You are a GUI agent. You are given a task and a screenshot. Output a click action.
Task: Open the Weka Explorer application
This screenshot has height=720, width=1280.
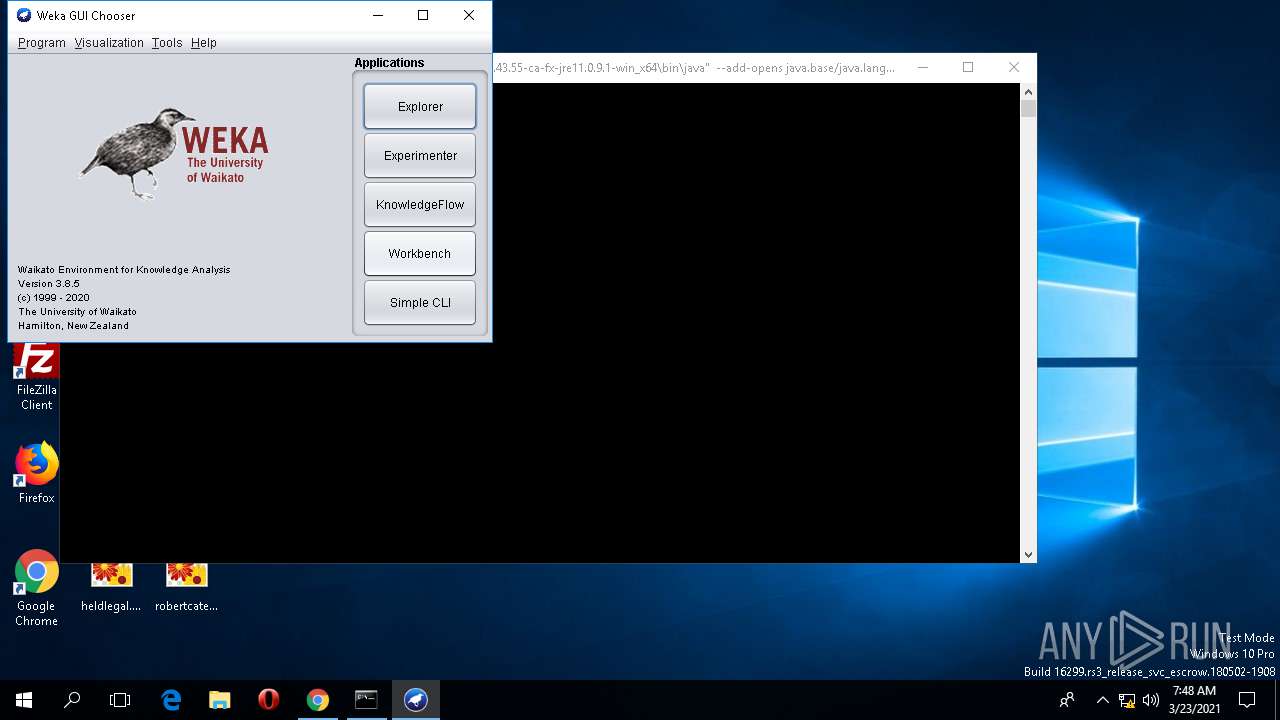(420, 106)
